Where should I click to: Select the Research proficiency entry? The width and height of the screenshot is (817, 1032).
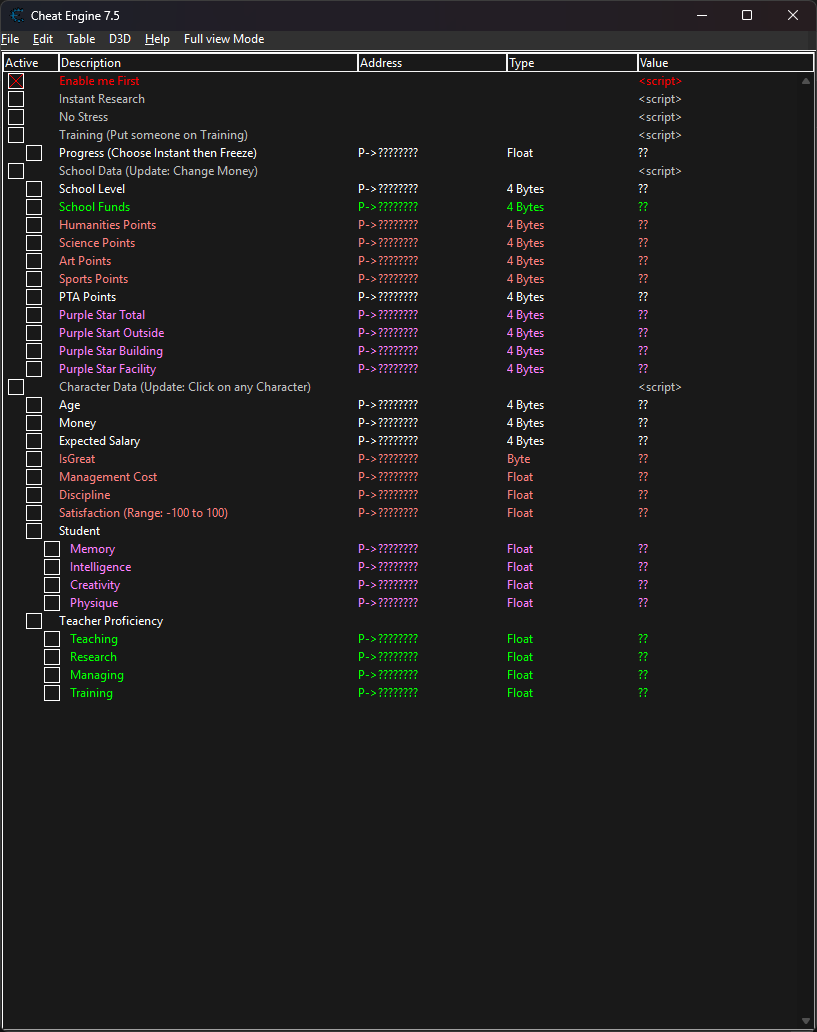point(93,657)
